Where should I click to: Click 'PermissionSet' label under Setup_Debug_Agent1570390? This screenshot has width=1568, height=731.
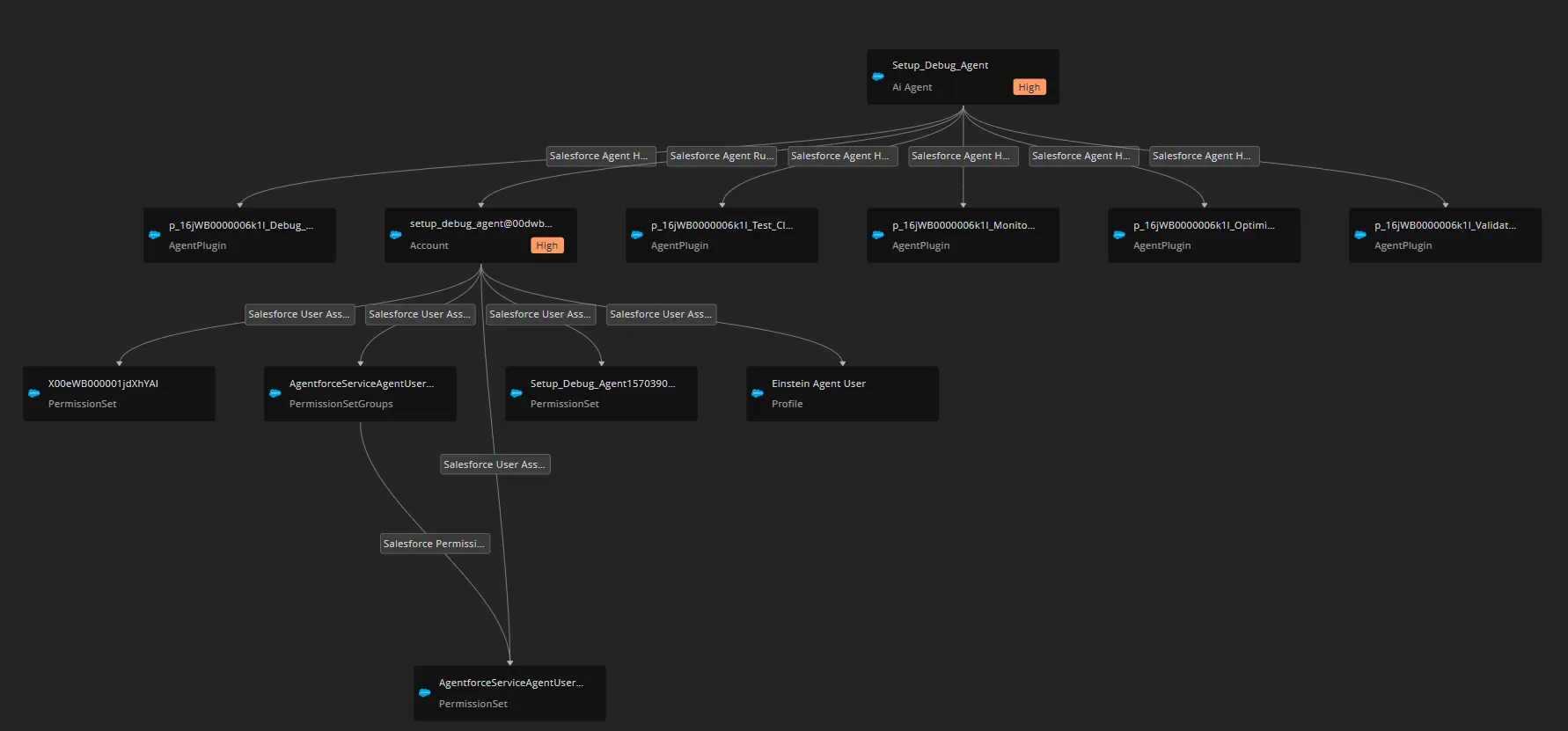[x=565, y=404]
